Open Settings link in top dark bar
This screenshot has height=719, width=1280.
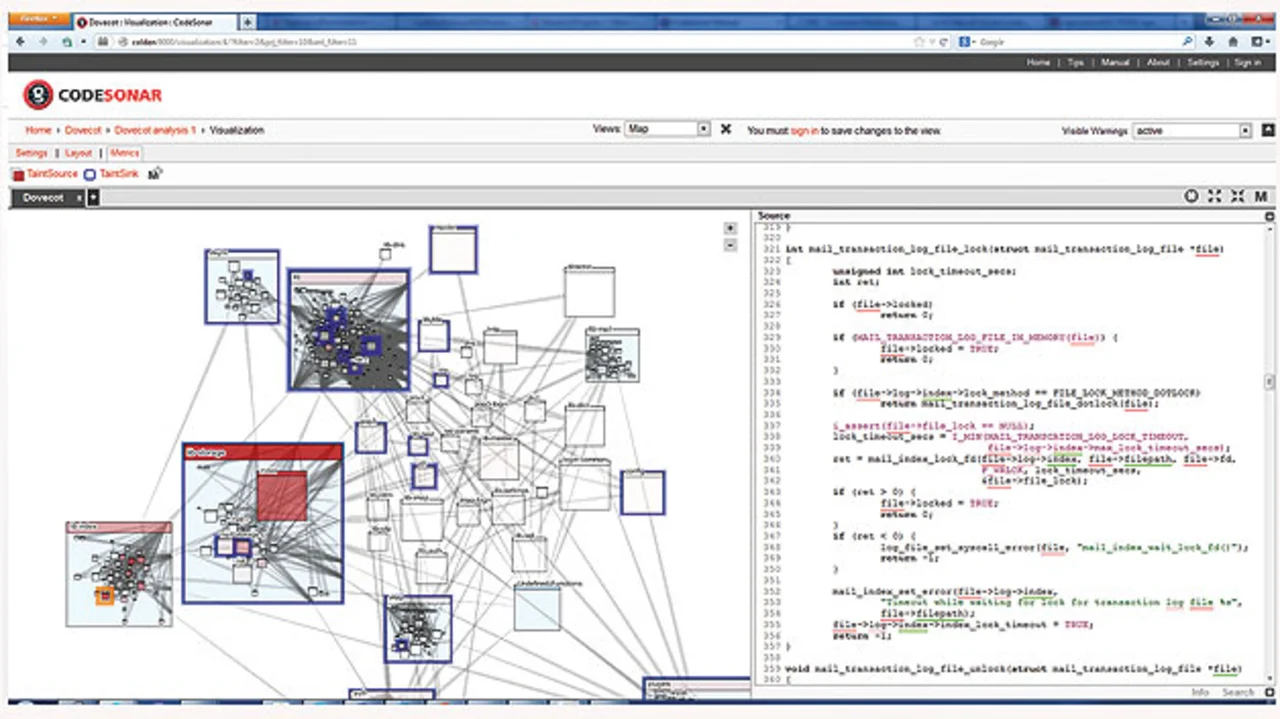click(1203, 62)
